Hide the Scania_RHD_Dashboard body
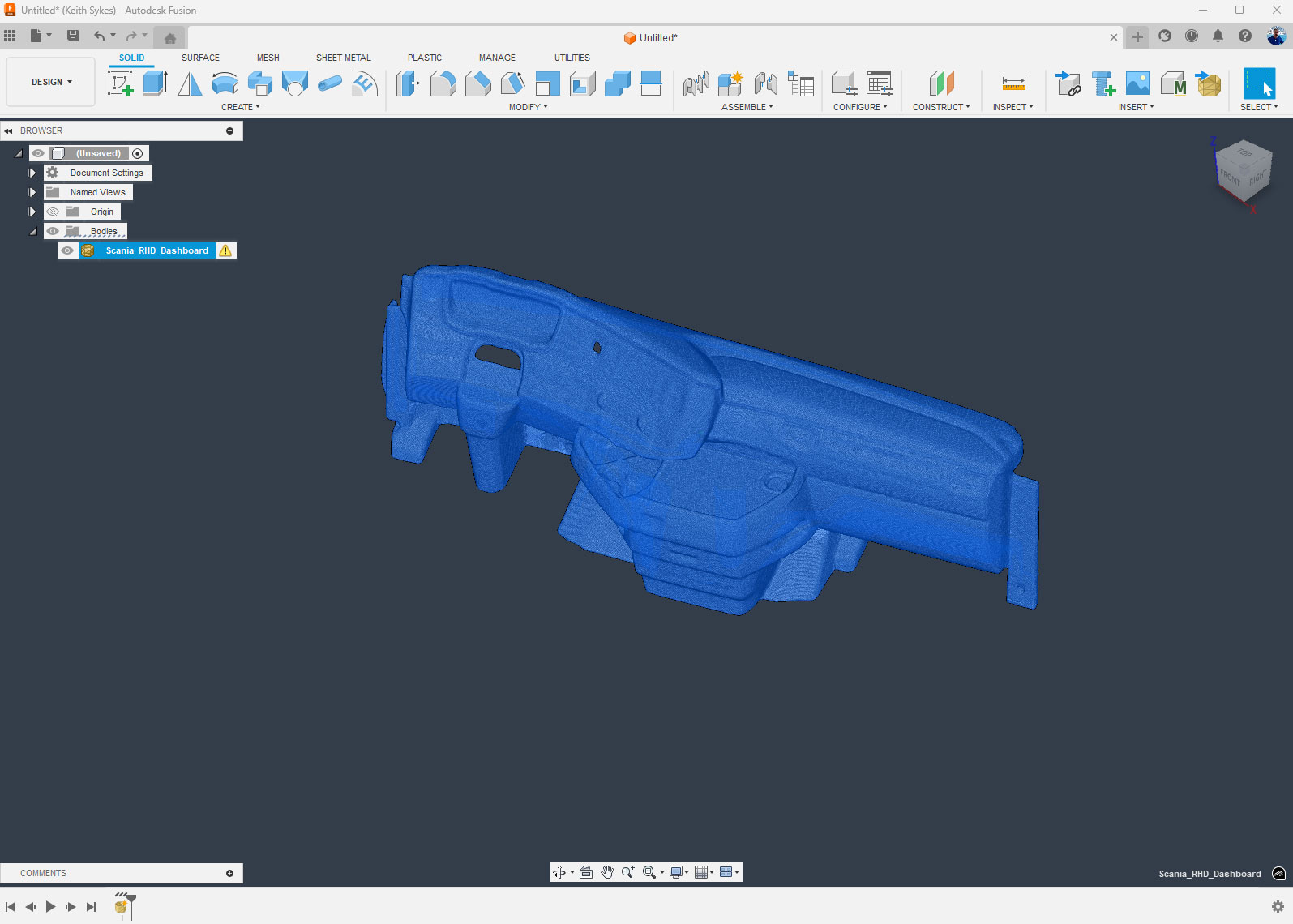 [x=68, y=250]
